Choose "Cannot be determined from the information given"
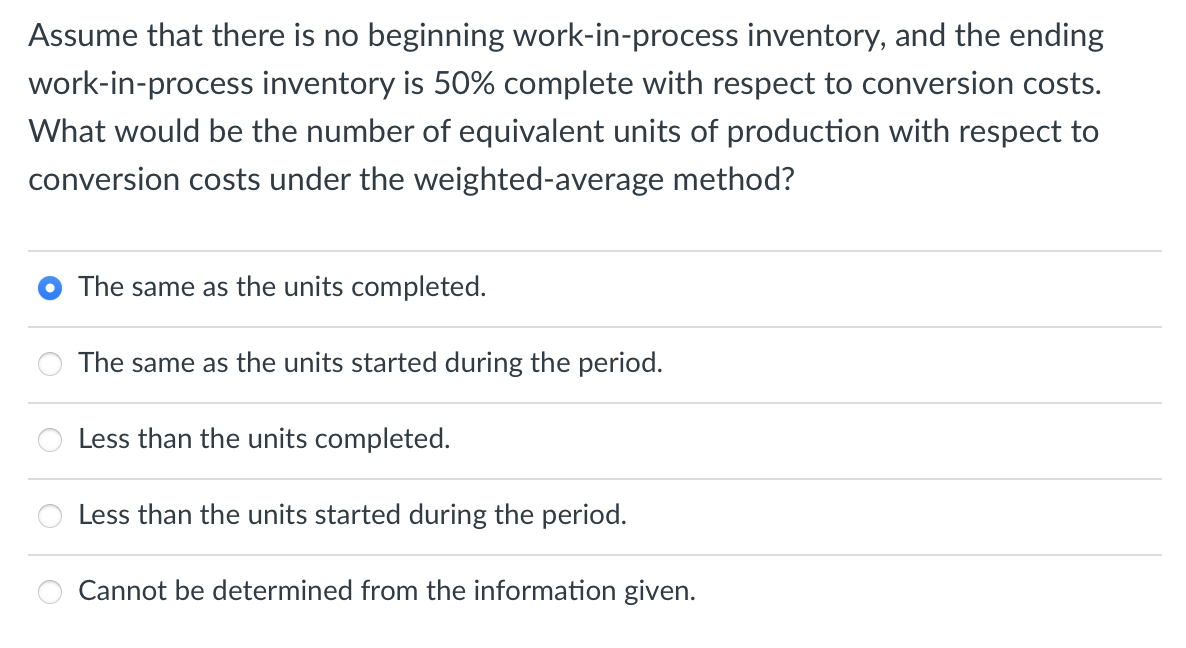 coord(50,592)
